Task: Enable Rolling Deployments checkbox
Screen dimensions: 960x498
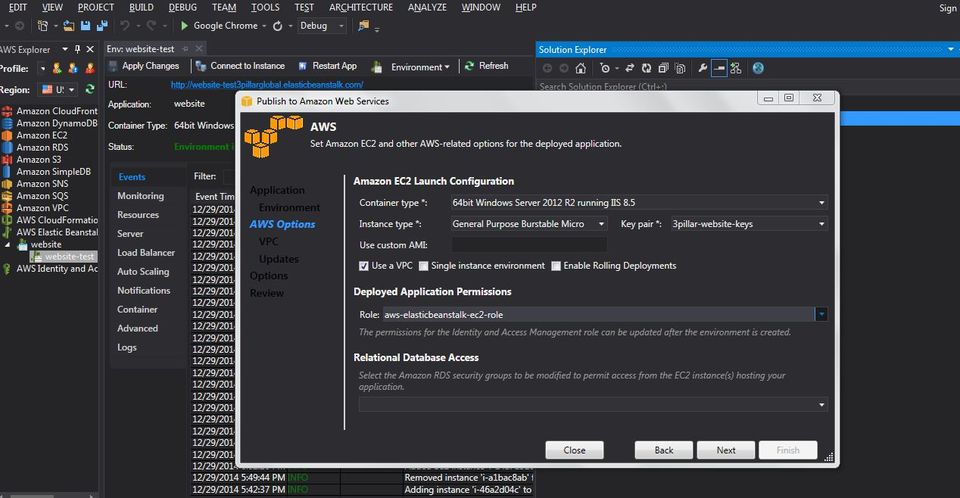Action: (x=556, y=266)
